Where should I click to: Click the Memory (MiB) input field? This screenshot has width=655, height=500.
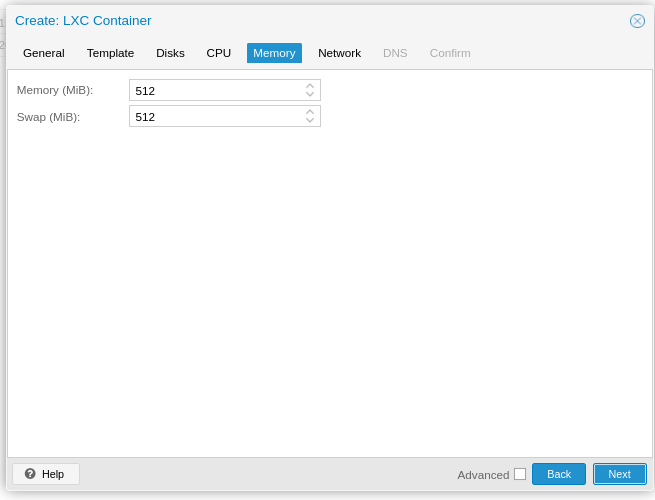[215, 91]
